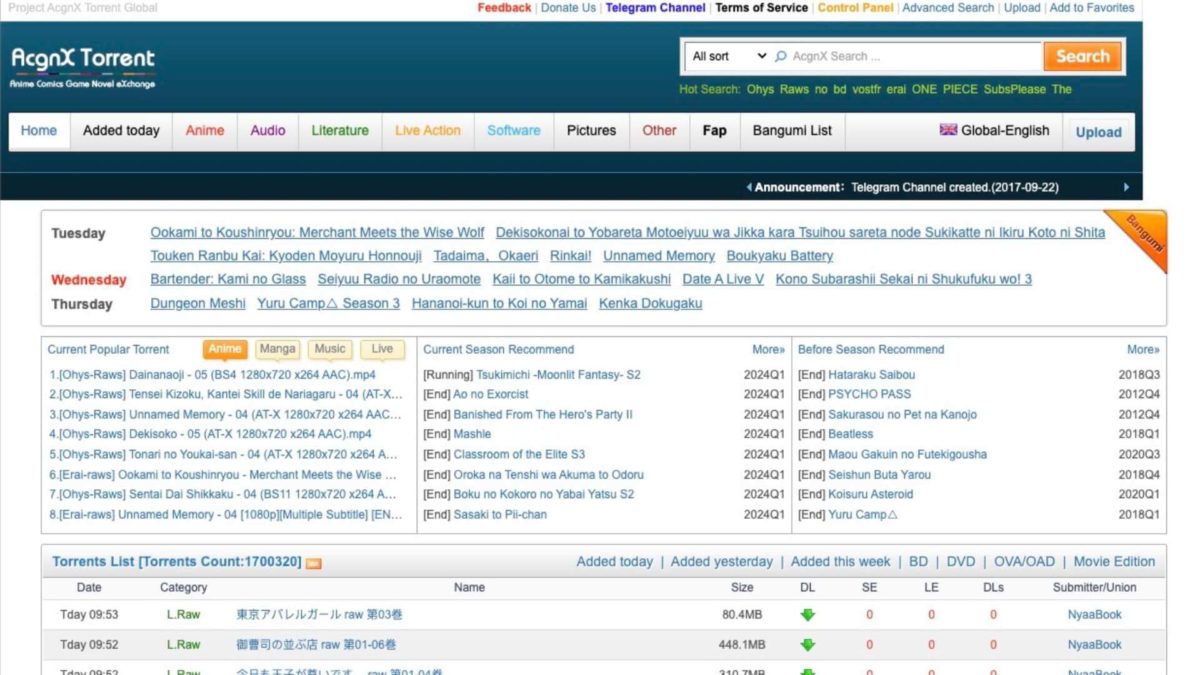The height and width of the screenshot is (675, 1200).
Task: Select the Anime popular torrent toggle
Action: (x=225, y=349)
